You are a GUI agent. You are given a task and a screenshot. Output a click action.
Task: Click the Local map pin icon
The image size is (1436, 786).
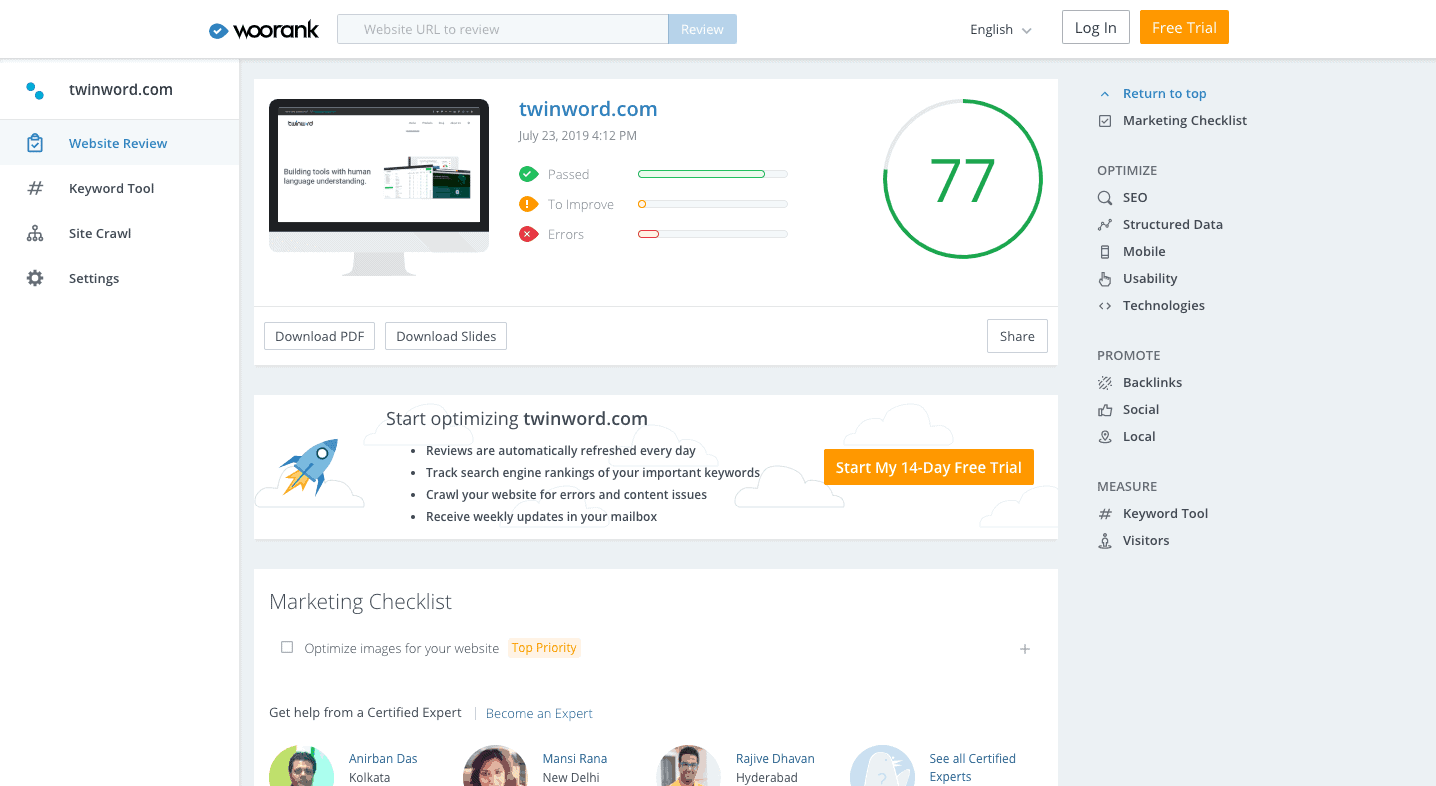pyautogui.click(x=1105, y=437)
